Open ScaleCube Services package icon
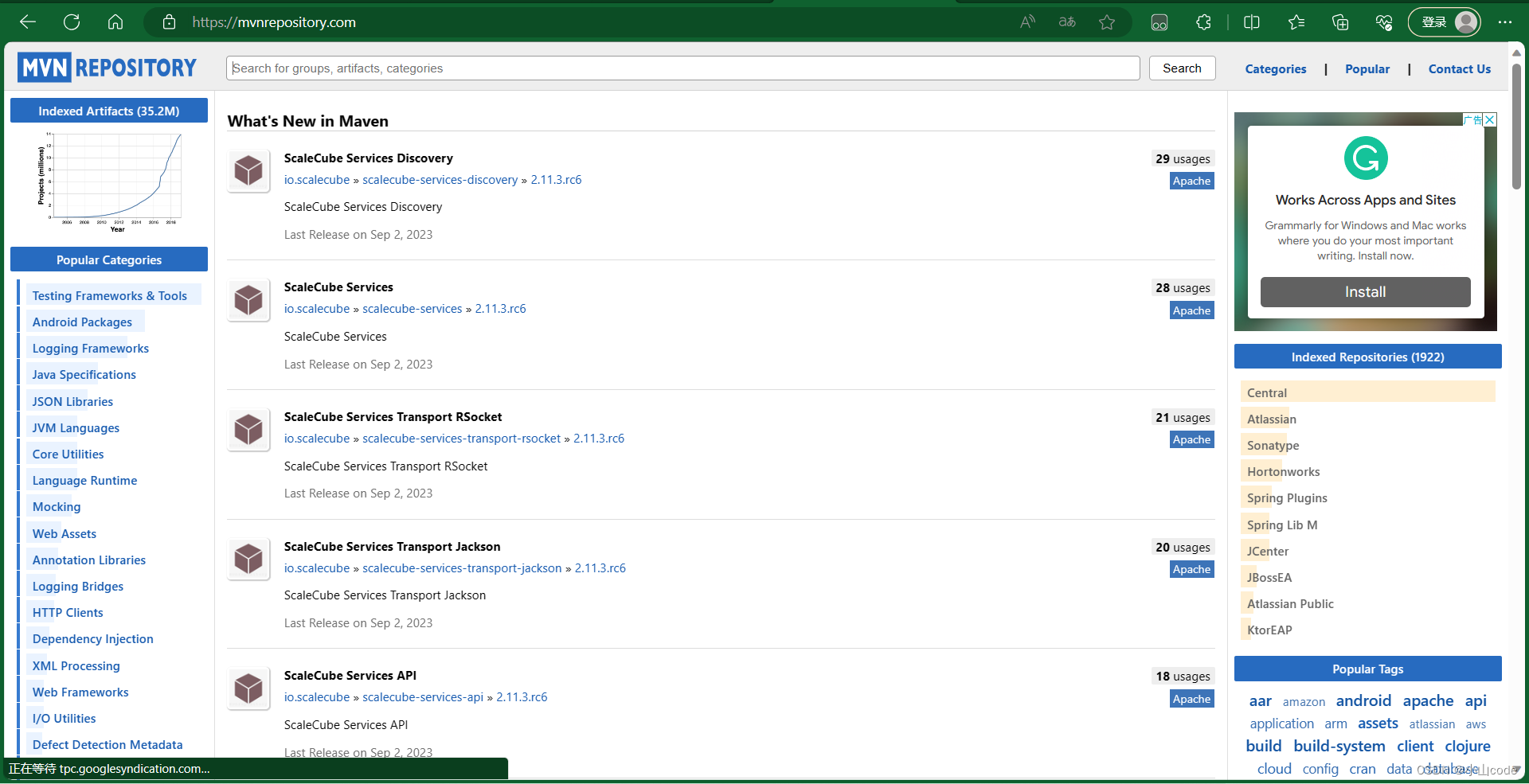 click(x=248, y=300)
